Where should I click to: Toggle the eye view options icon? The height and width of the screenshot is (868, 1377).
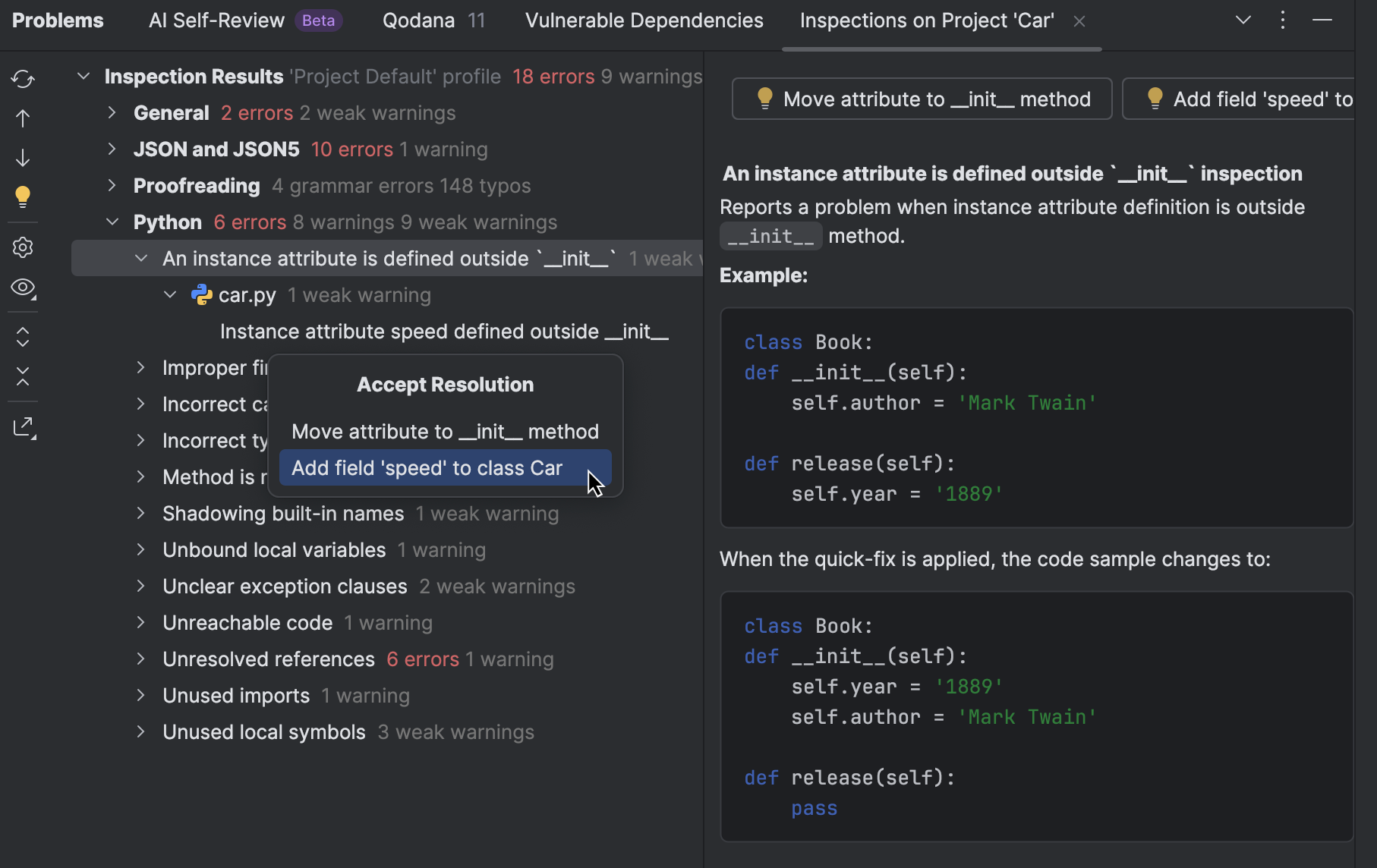23,288
